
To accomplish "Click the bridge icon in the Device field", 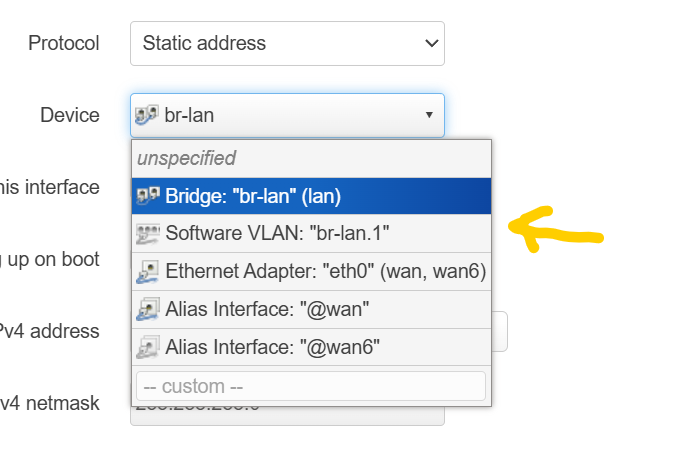I will click(147, 115).
